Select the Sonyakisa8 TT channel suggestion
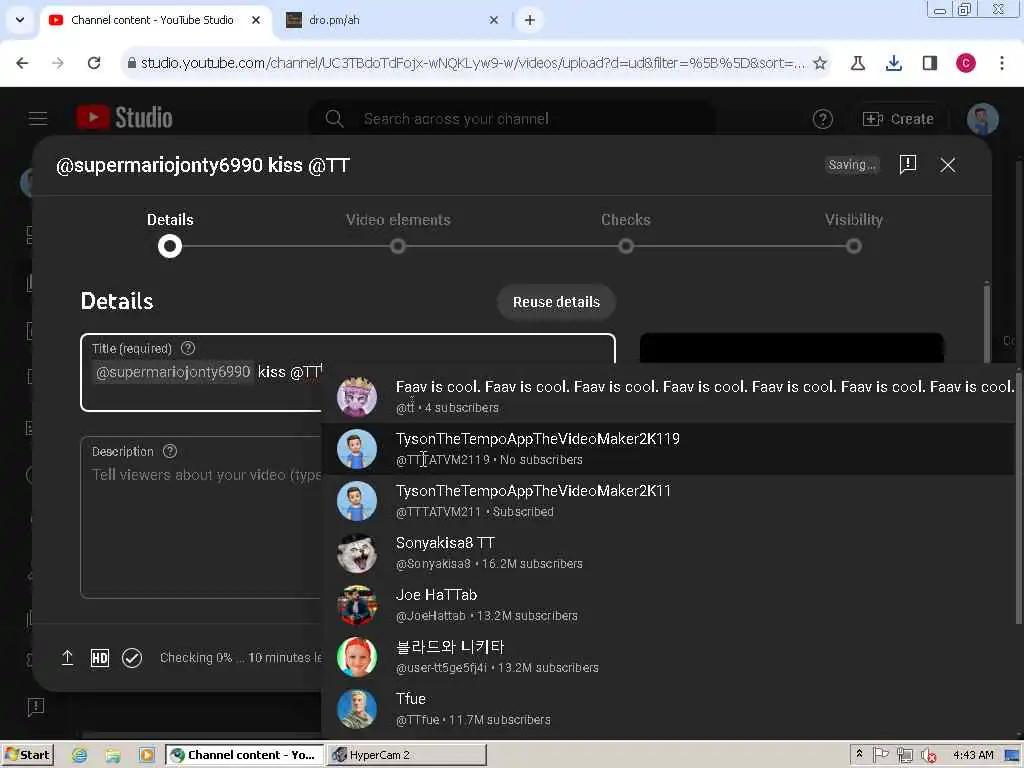The height and width of the screenshot is (768, 1024). pos(669,552)
